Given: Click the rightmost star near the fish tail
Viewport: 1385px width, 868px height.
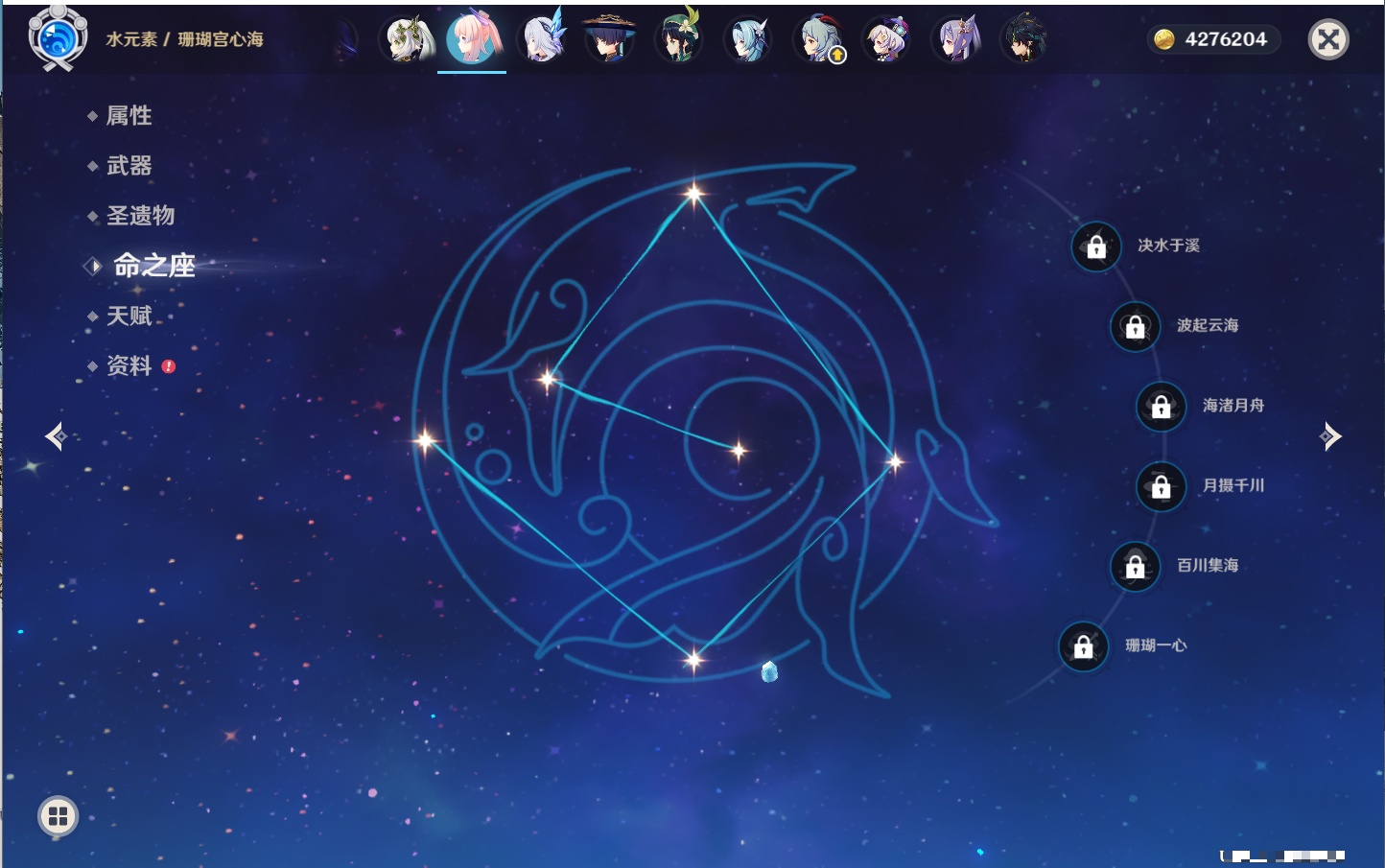Looking at the screenshot, I should [895, 461].
